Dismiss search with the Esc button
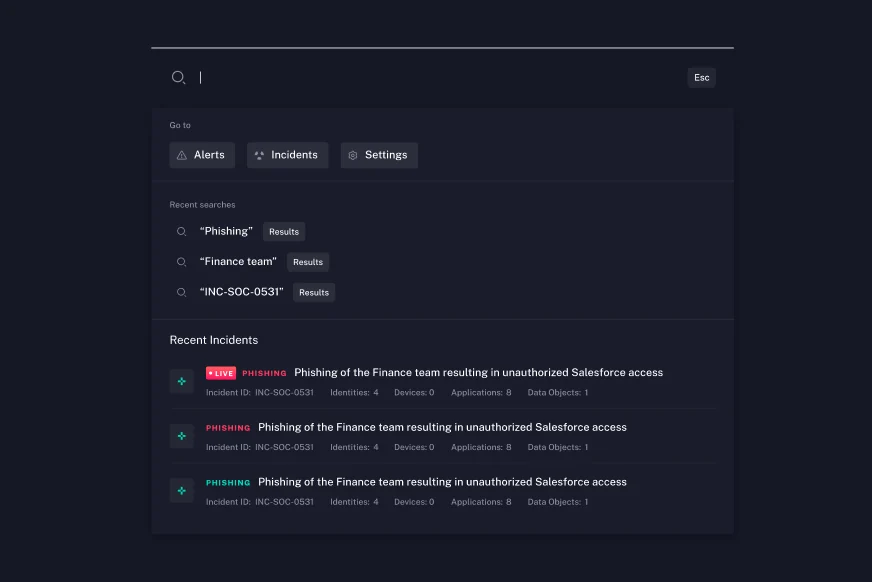This screenshot has height=582, width=872. pyautogui.click(x=701, y=77)
